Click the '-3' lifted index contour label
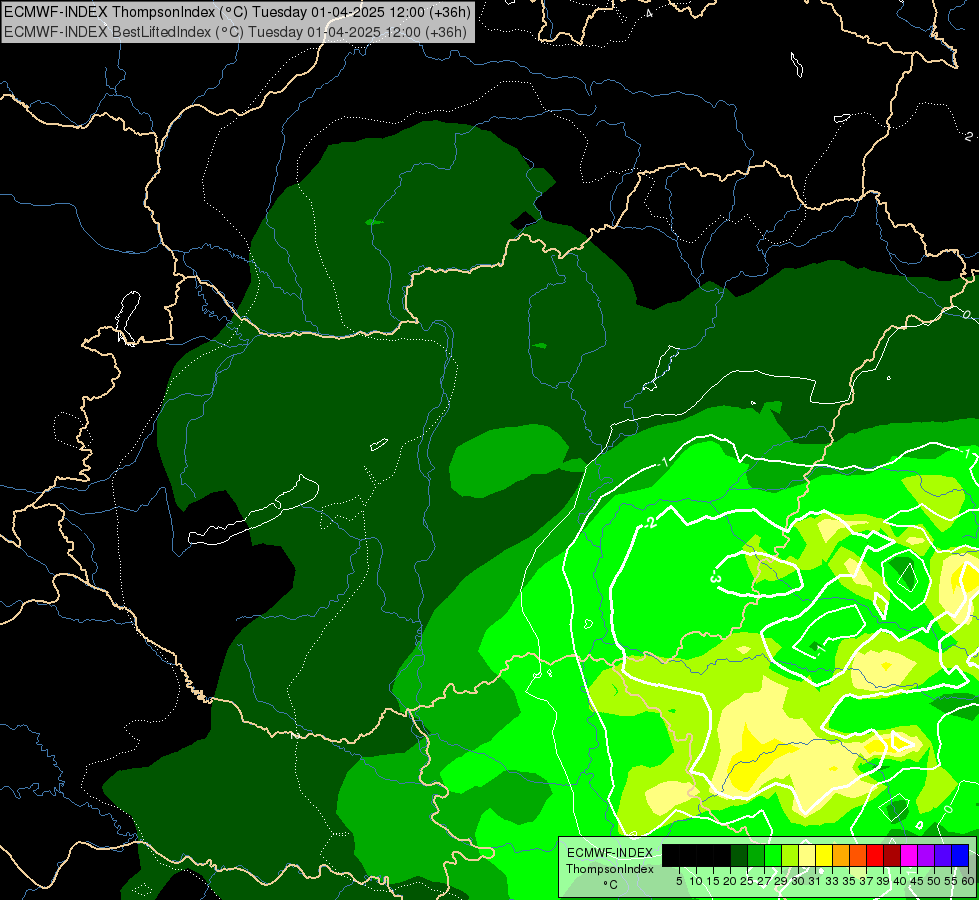Viewport: 979px width, 900px height. click(x=716, y=576)
